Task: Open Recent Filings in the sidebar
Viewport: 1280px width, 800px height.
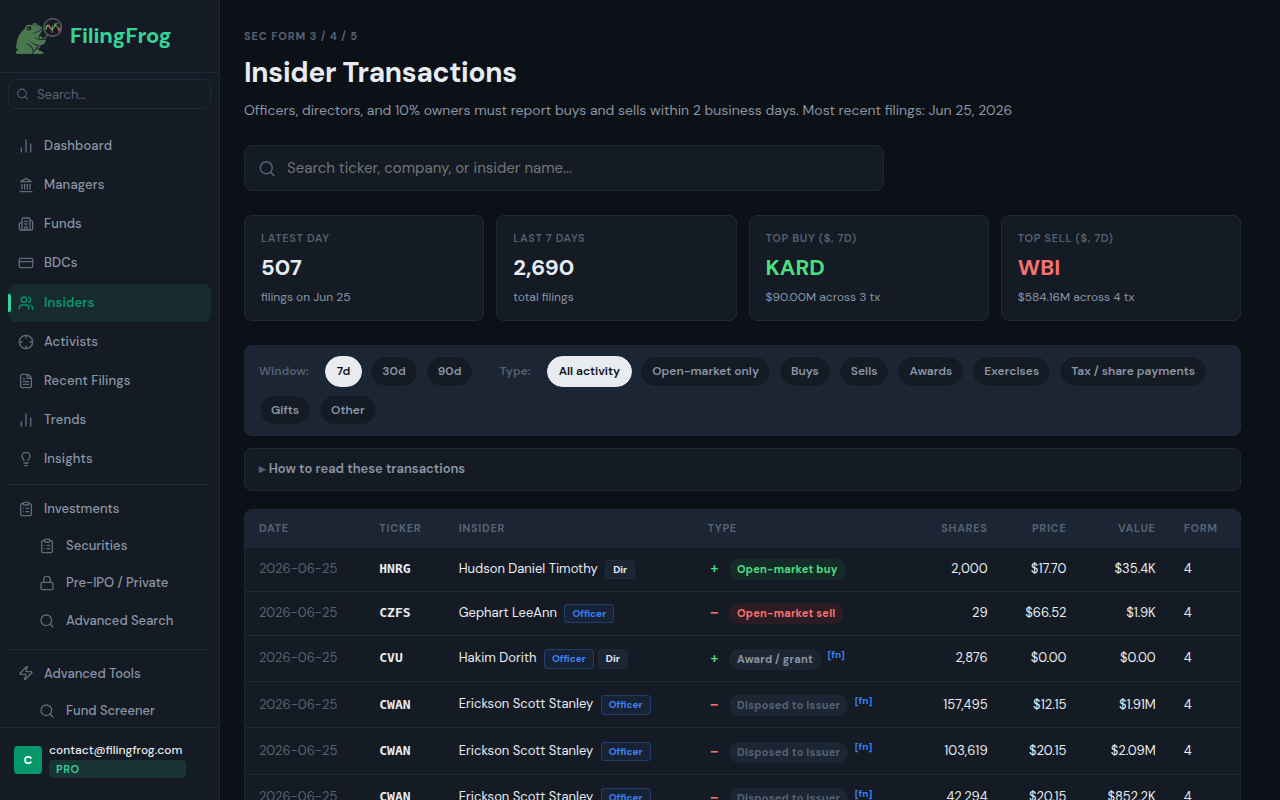Action: (x=110, y=381)
